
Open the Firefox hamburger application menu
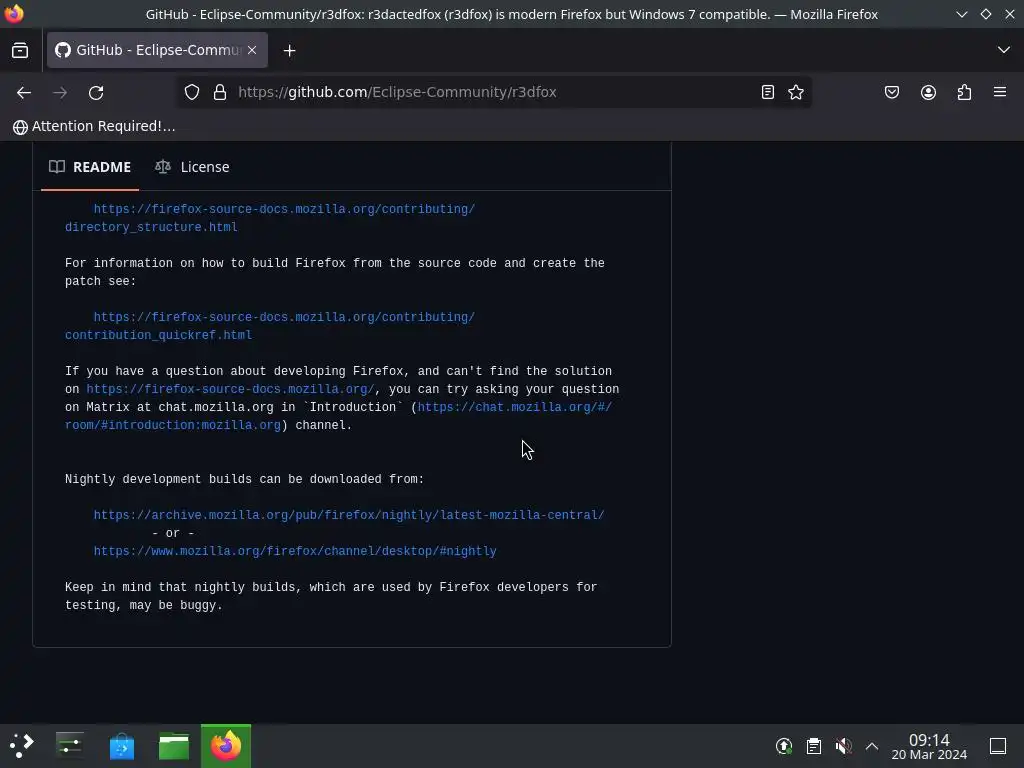[x=1000, y=92]
